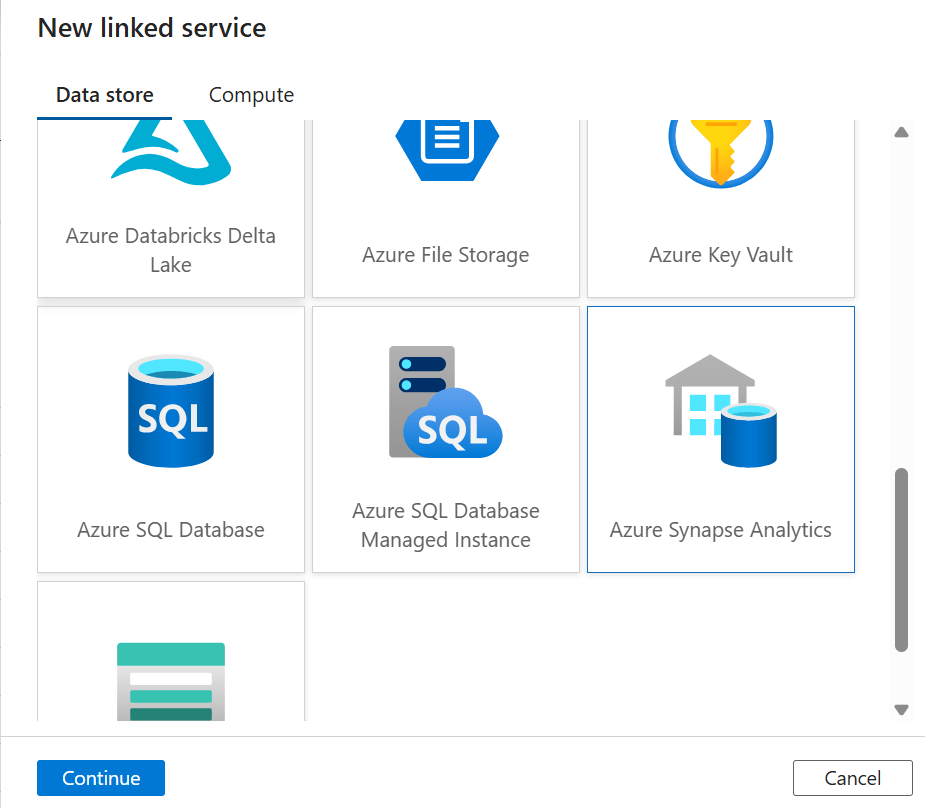Click the scrollbar down arrow
Viewport: 925px width, 808px height.
(901, 709)
